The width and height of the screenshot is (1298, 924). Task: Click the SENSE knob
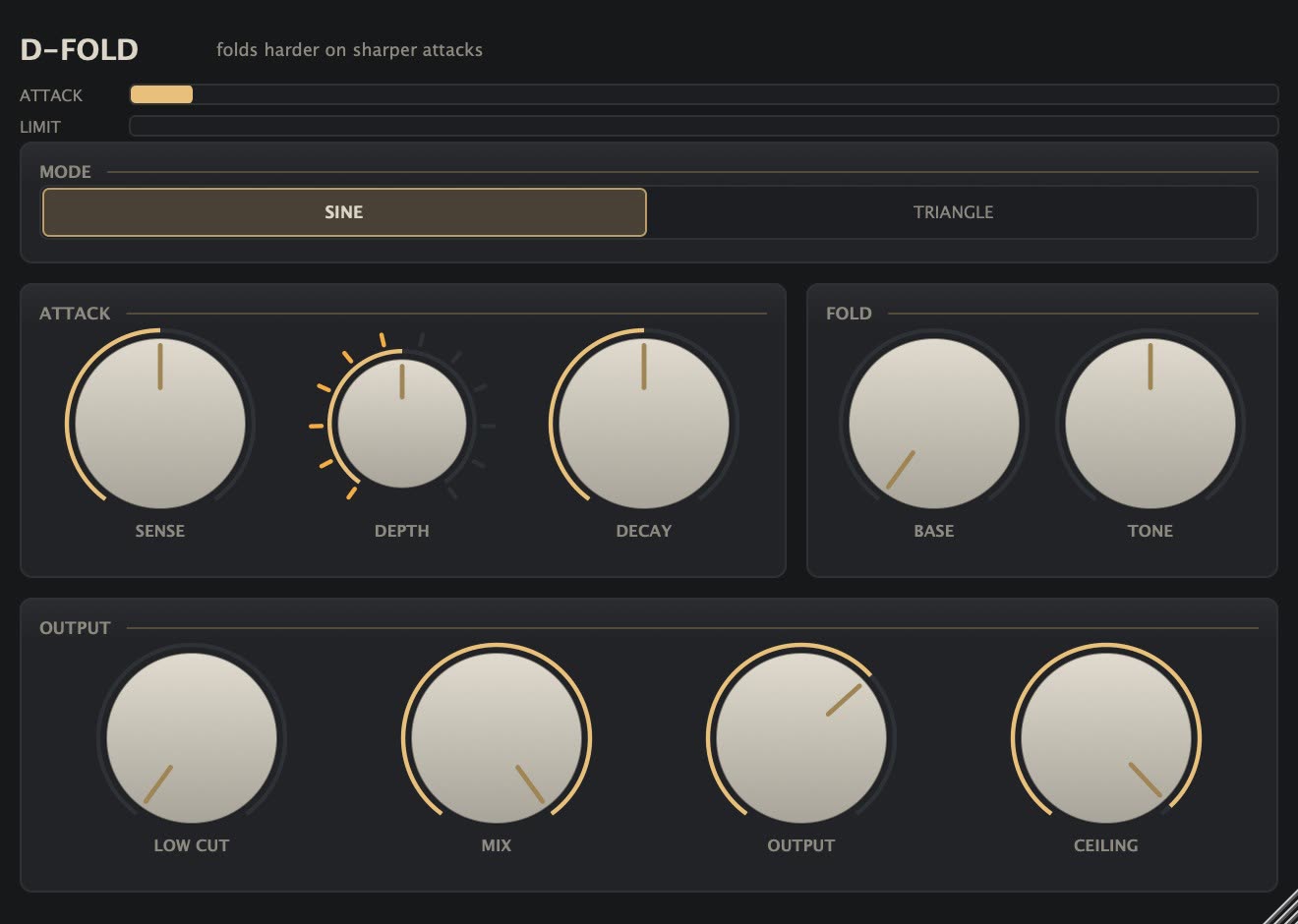[x=160, y=424]
